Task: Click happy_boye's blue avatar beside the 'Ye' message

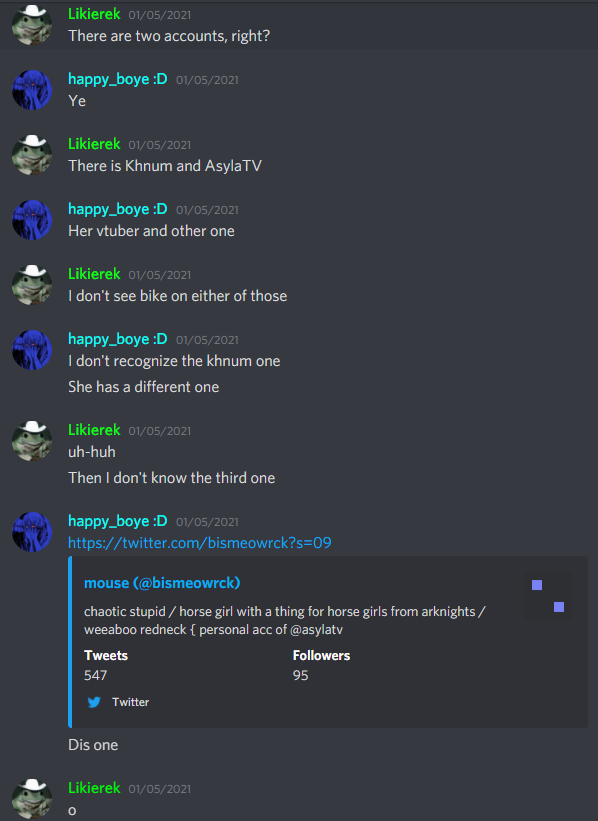Action: click(x=32, y=90)
